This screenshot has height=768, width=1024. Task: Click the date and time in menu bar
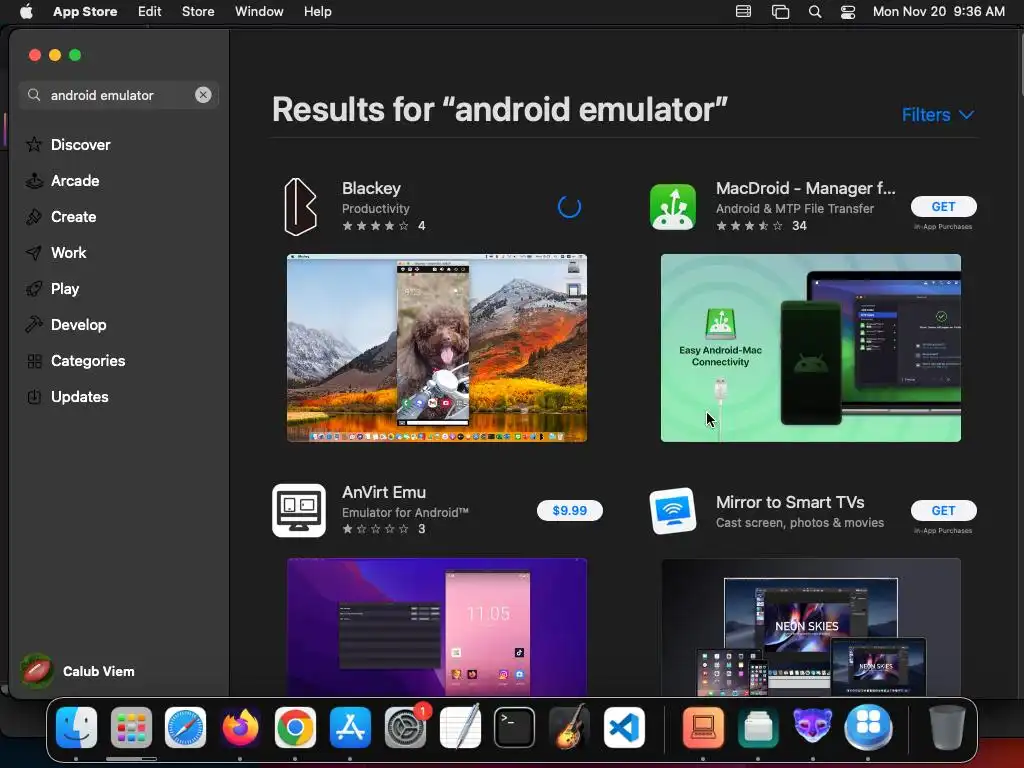tap(938, 12)
